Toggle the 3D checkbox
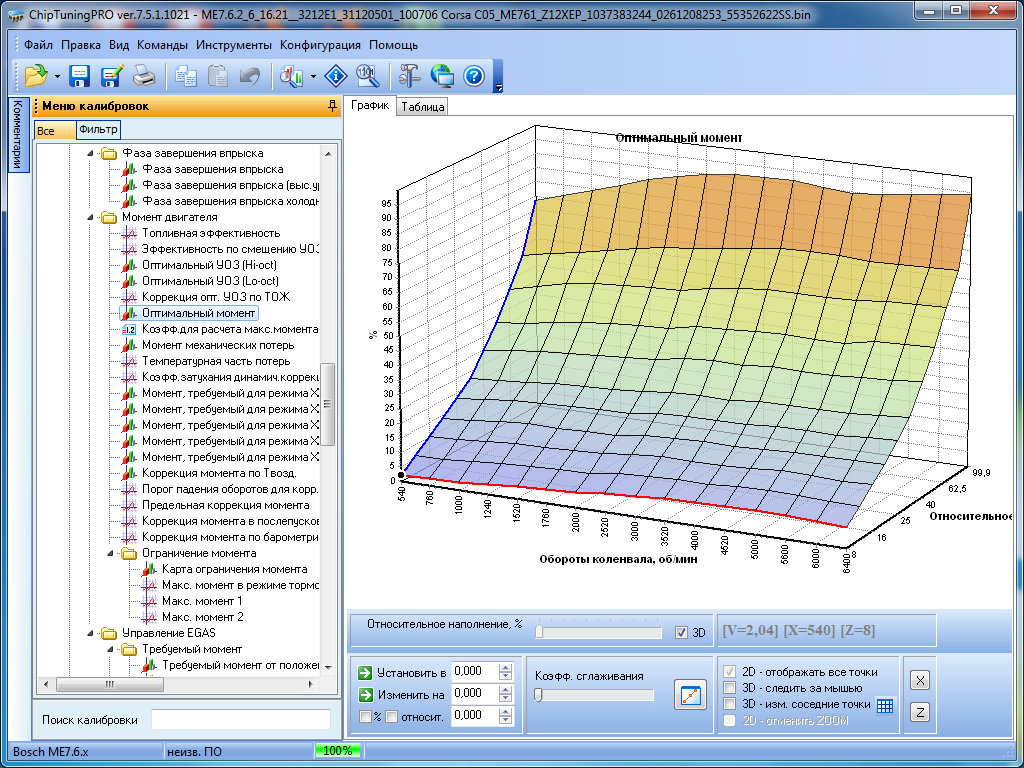The width and height of the screenshot is (1024, 768). click(x=681, y=632)
